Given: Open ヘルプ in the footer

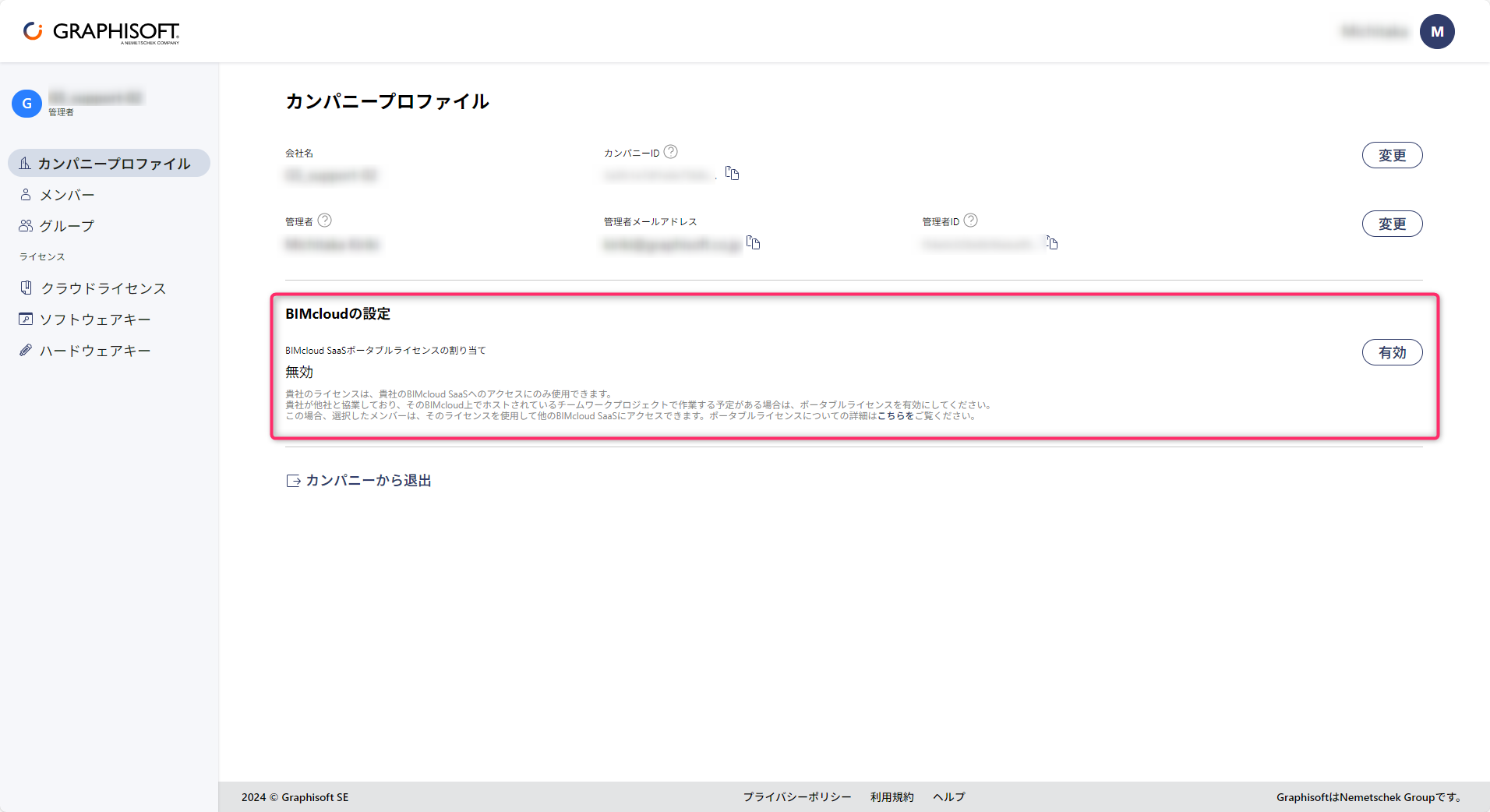Looking at the screenshot, I should (x=949, y=797).
